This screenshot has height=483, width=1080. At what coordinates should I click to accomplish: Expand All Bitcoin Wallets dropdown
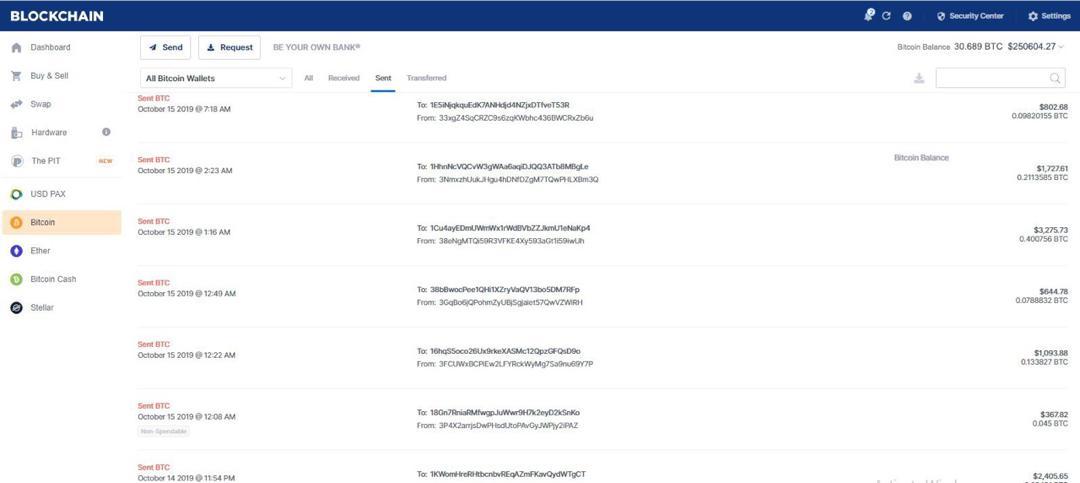[216, 79]
